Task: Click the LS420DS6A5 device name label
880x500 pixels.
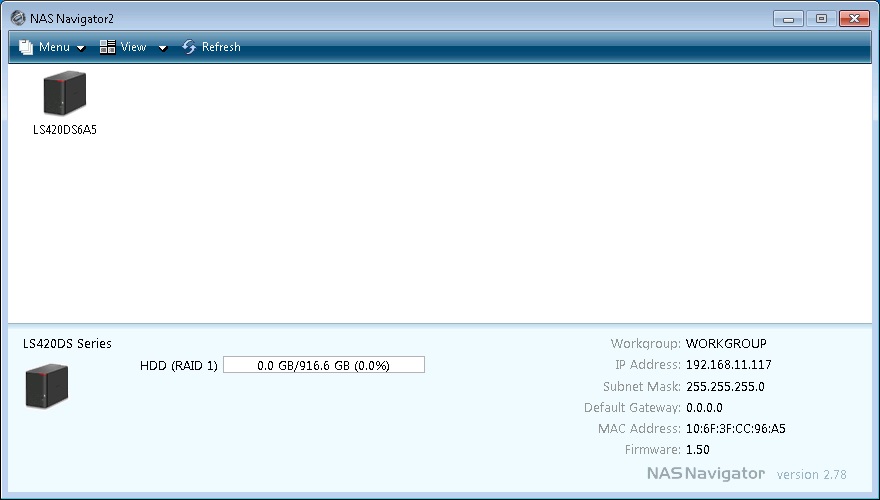Action: 65,130
